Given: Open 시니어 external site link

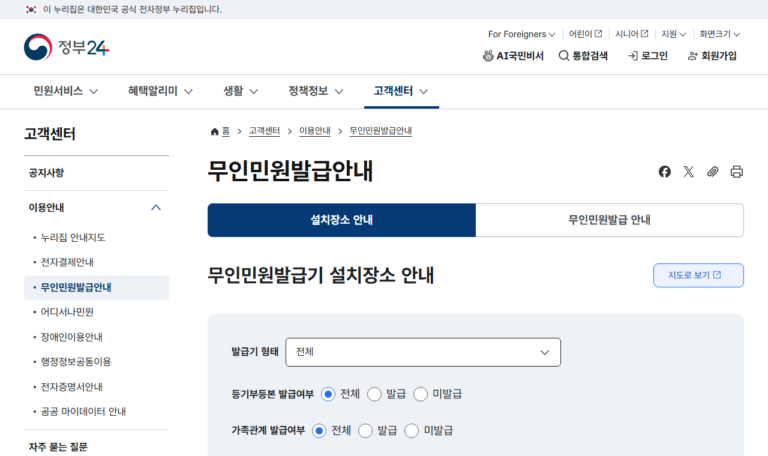Looking at the screenshot, I should (632, 34).
